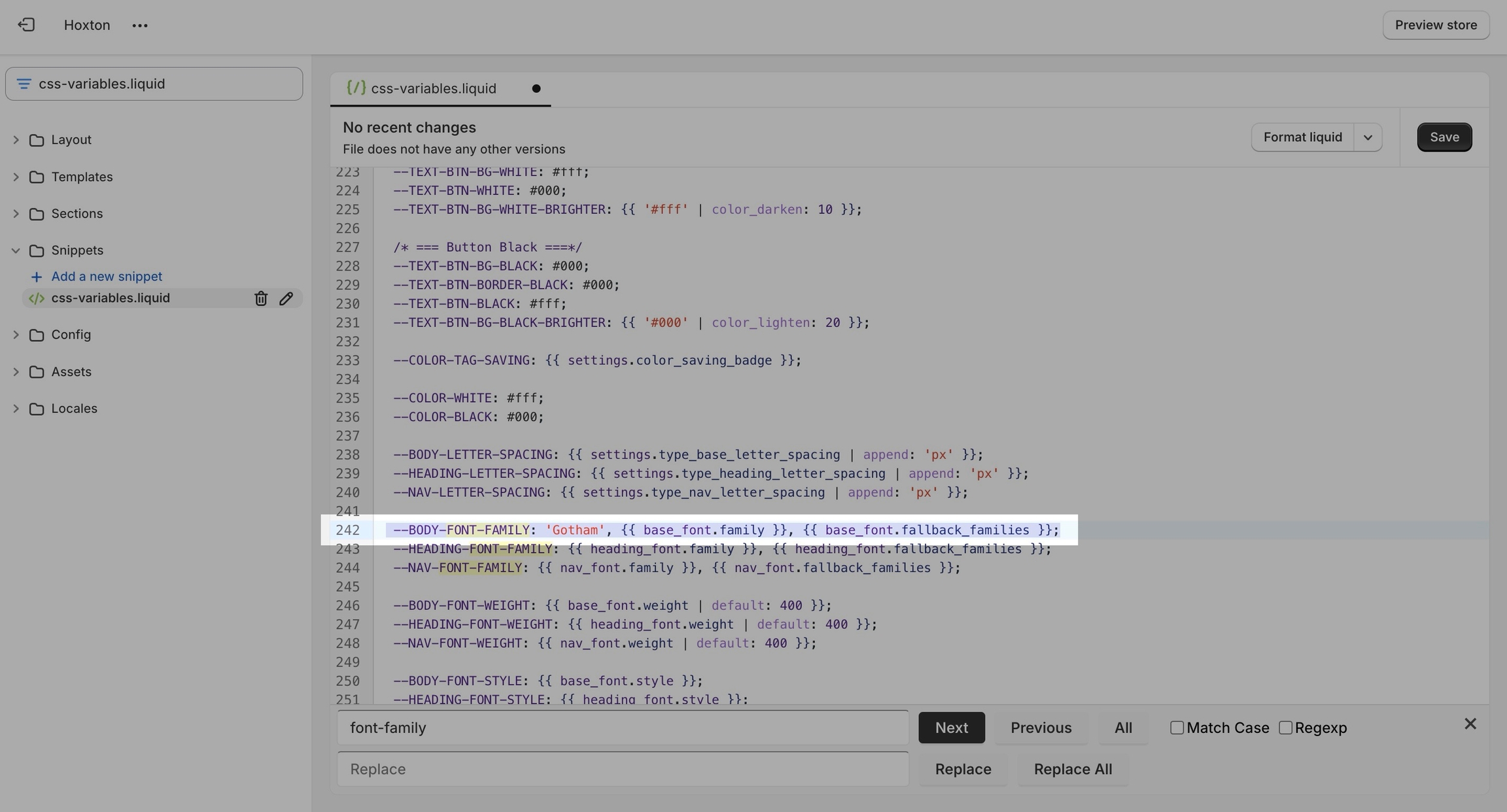This screenshot has width=1507, height=812.
Task: Click the exit editor back icon
Action: coord(26,25)
